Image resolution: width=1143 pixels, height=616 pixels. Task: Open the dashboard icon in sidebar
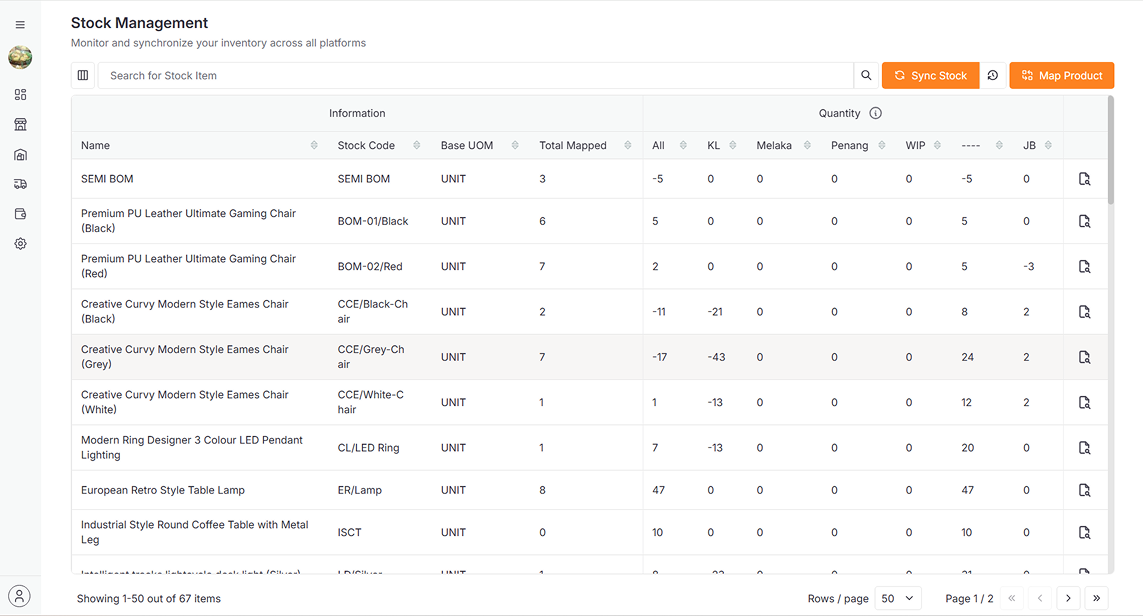pos(20,95)
